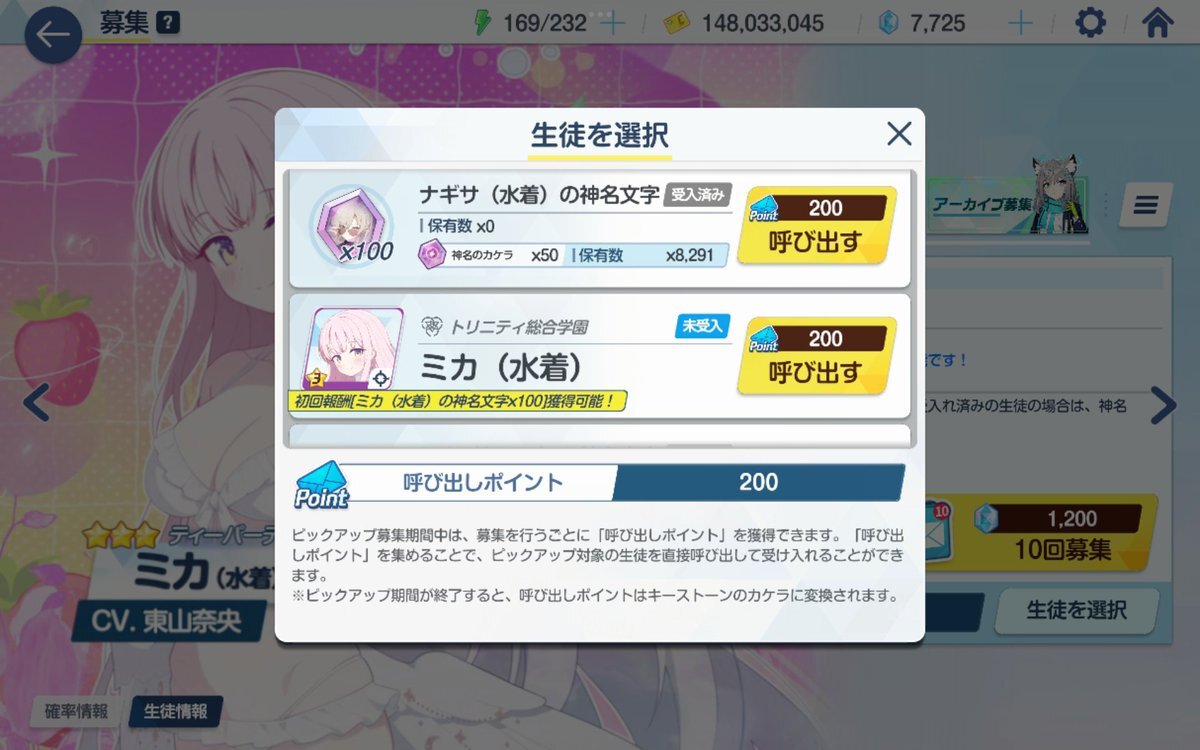Summon ナギサ（水着）の神名文字 for 200 points
The width and height of the screenshot is (1200, 750).
[x=817, y=226]
